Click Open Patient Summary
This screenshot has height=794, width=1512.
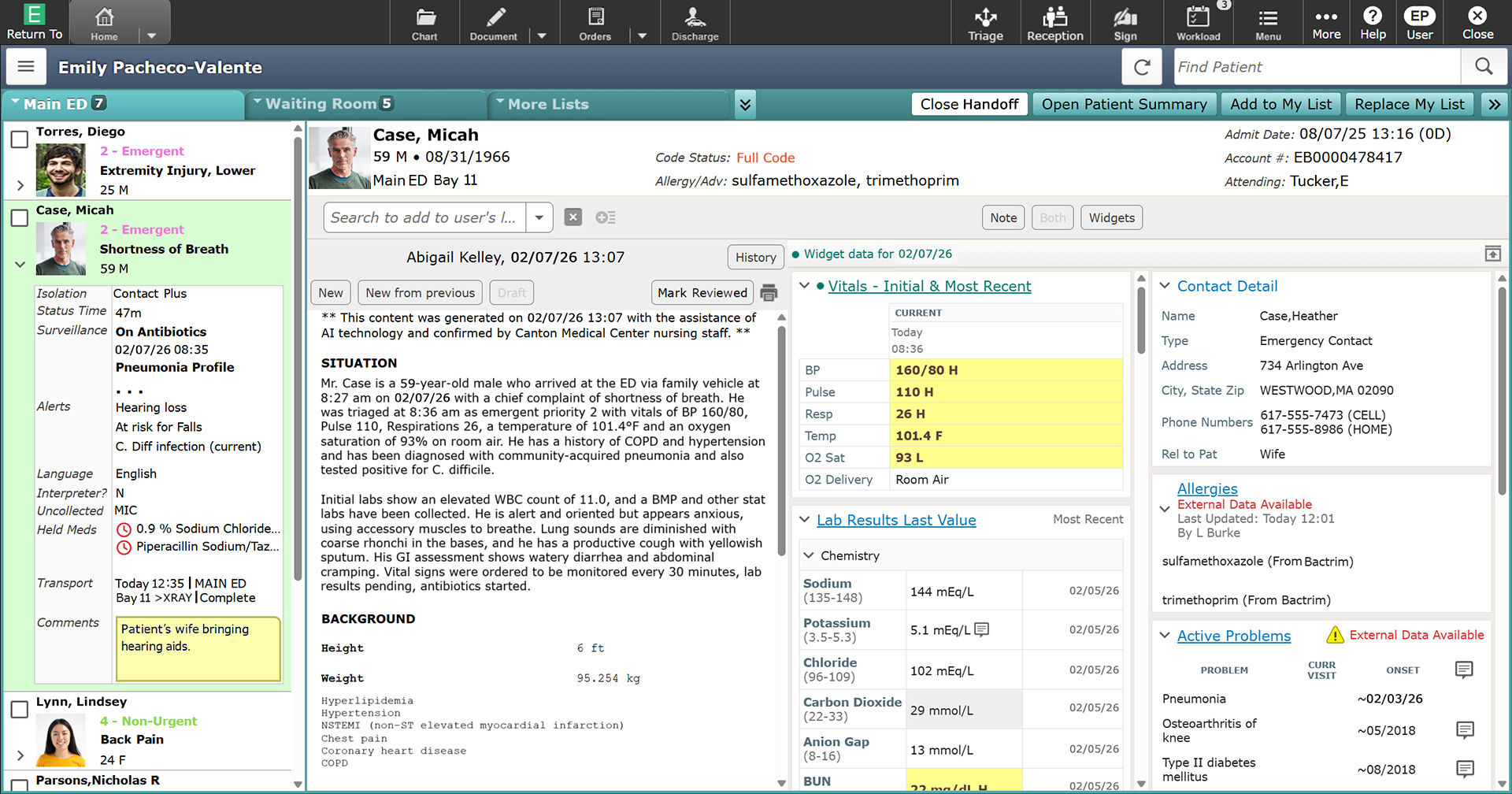coord(1124,104)
